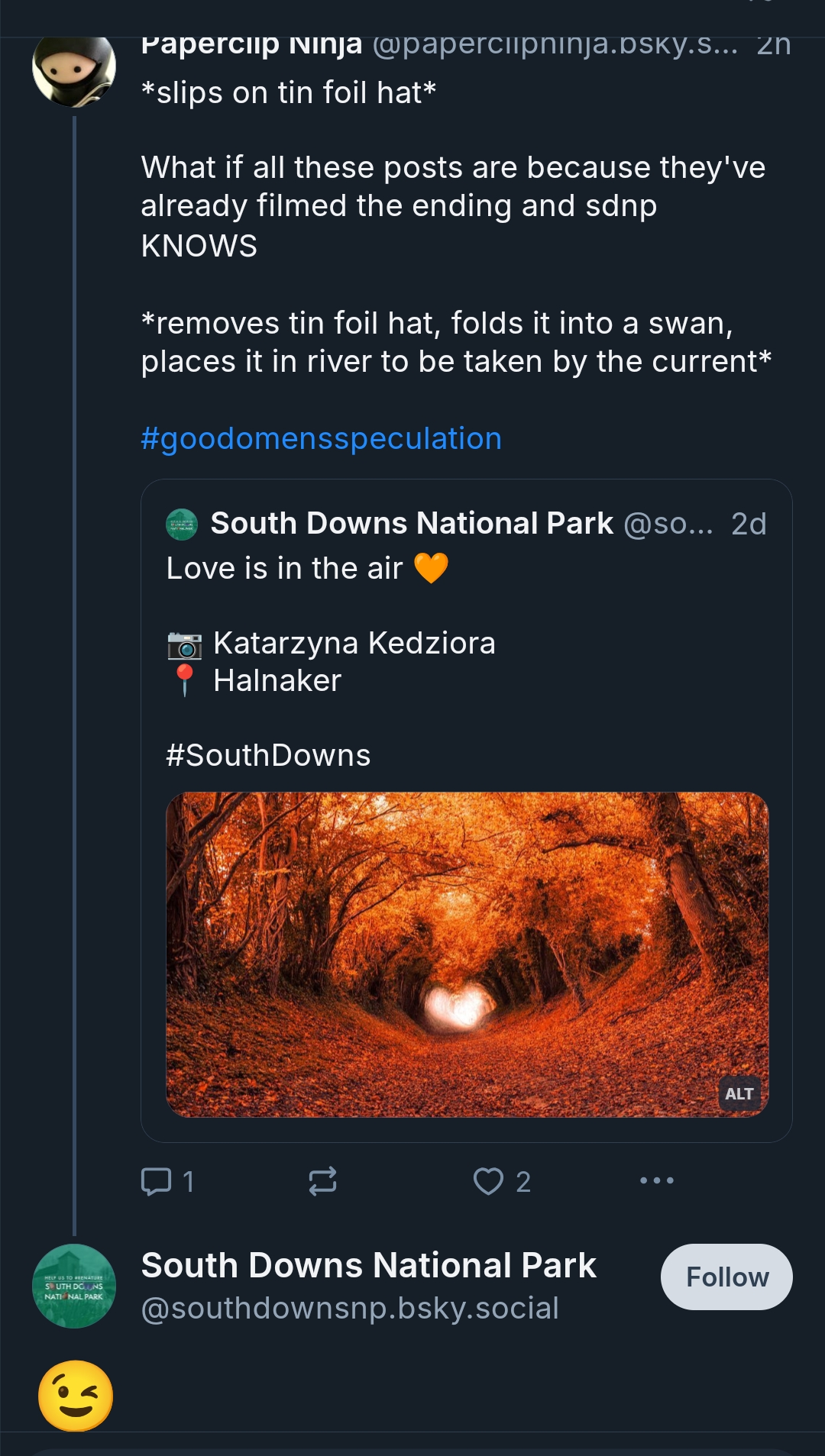
Task: Tap the winking face emoji reply
Action: point(76,1396)
